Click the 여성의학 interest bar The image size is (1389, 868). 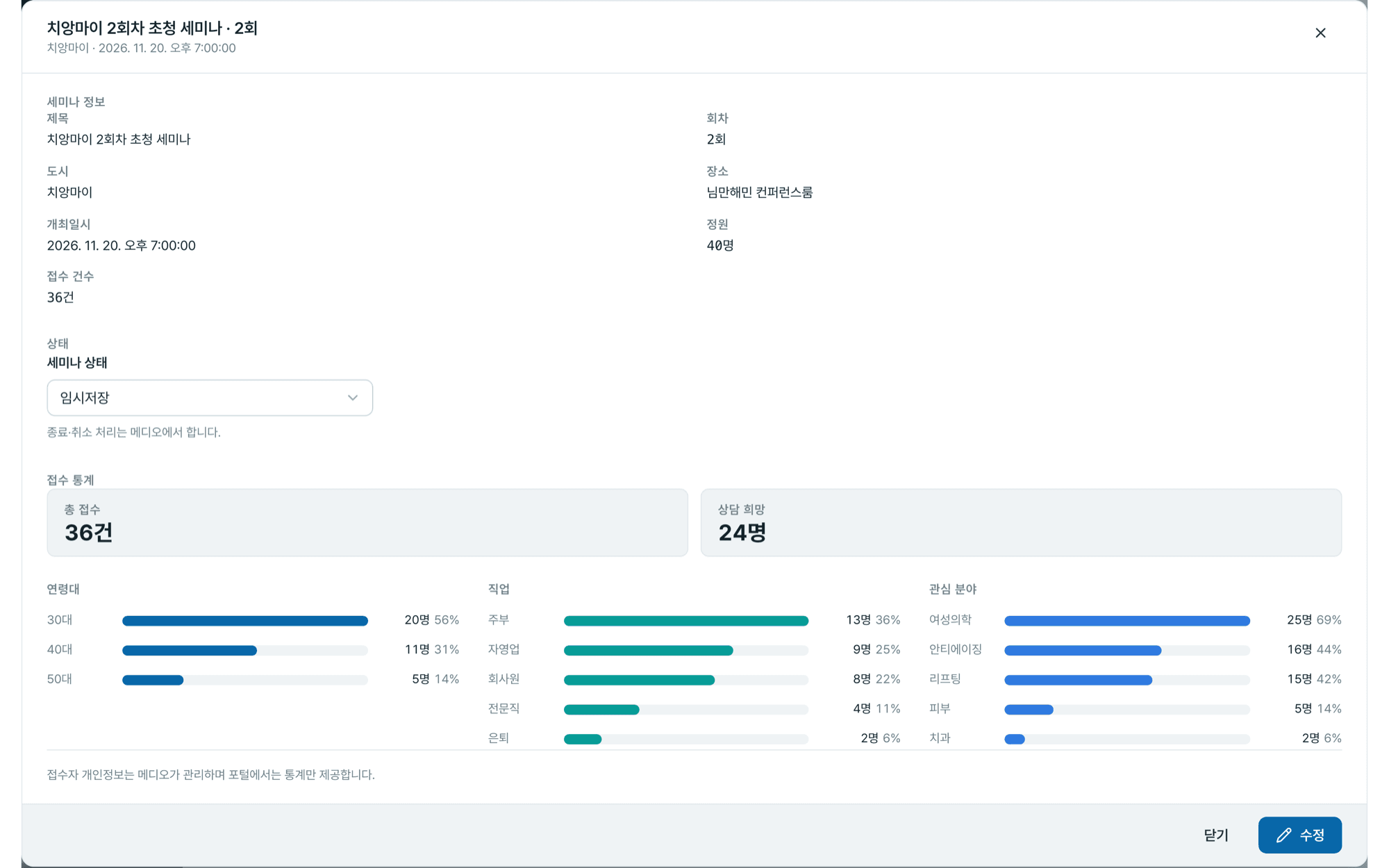pos(1127,621)
